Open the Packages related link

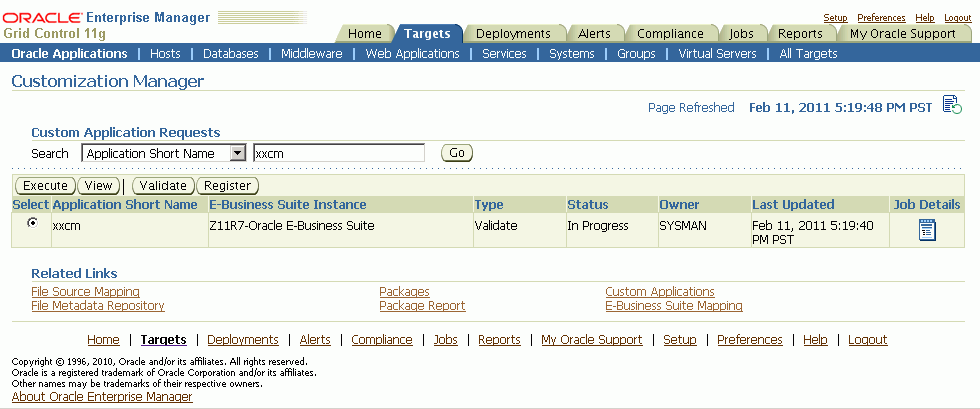click(404, 291)
